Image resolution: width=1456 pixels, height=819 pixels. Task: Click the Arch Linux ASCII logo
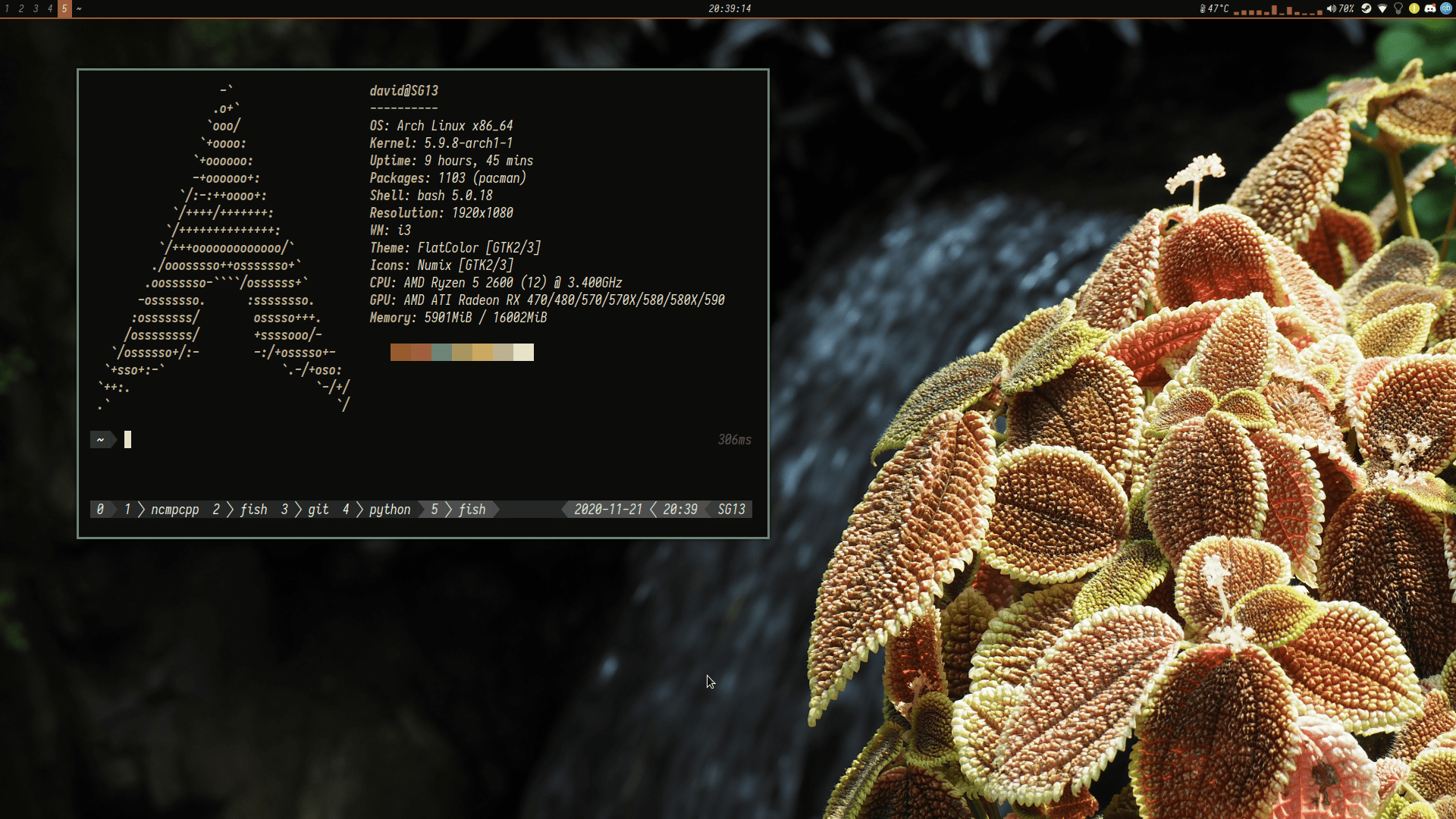click(224, 248)
